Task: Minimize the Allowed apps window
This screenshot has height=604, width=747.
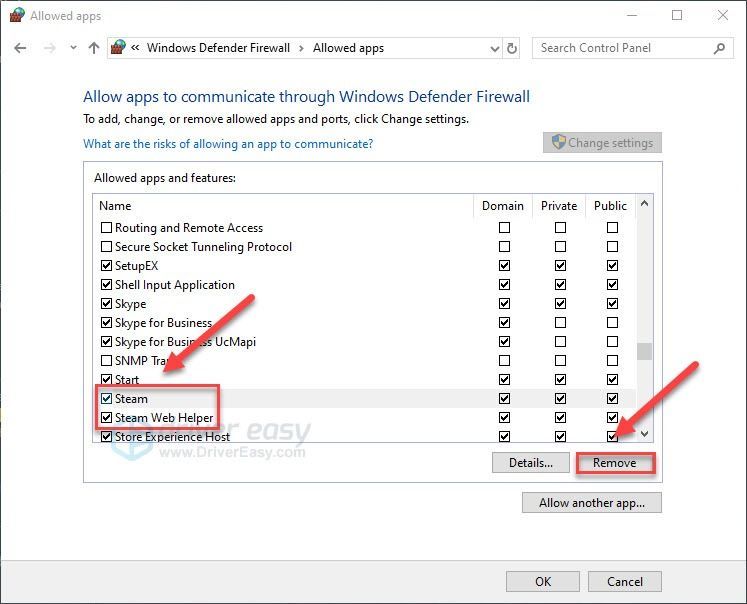Action: [x=632, y=15]
